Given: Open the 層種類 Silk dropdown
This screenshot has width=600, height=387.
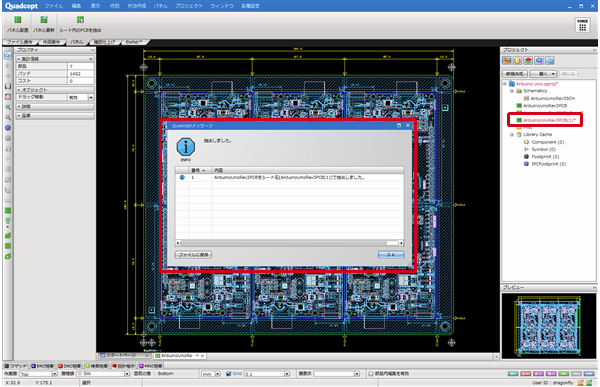Looking at the screenshot, I should coord(127,374).
